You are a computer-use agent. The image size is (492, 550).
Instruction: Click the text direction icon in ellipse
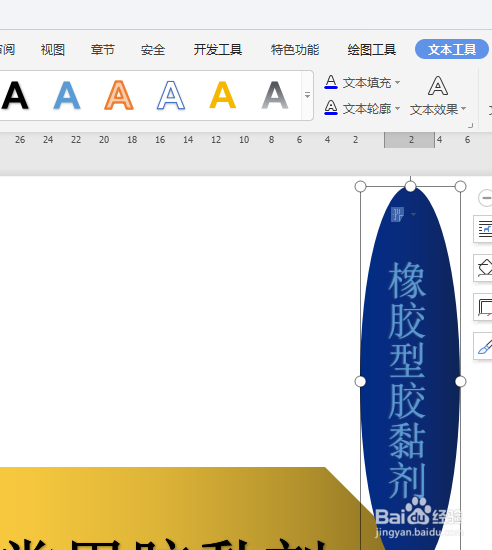coord(397,214)
